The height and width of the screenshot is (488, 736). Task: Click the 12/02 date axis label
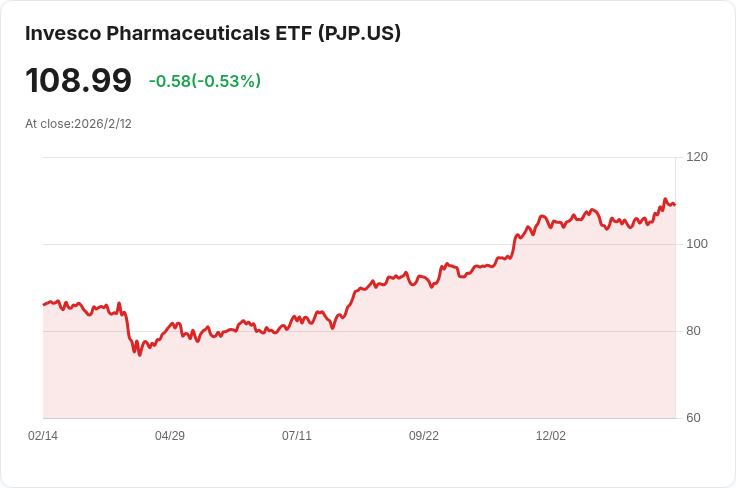[551, 436]
